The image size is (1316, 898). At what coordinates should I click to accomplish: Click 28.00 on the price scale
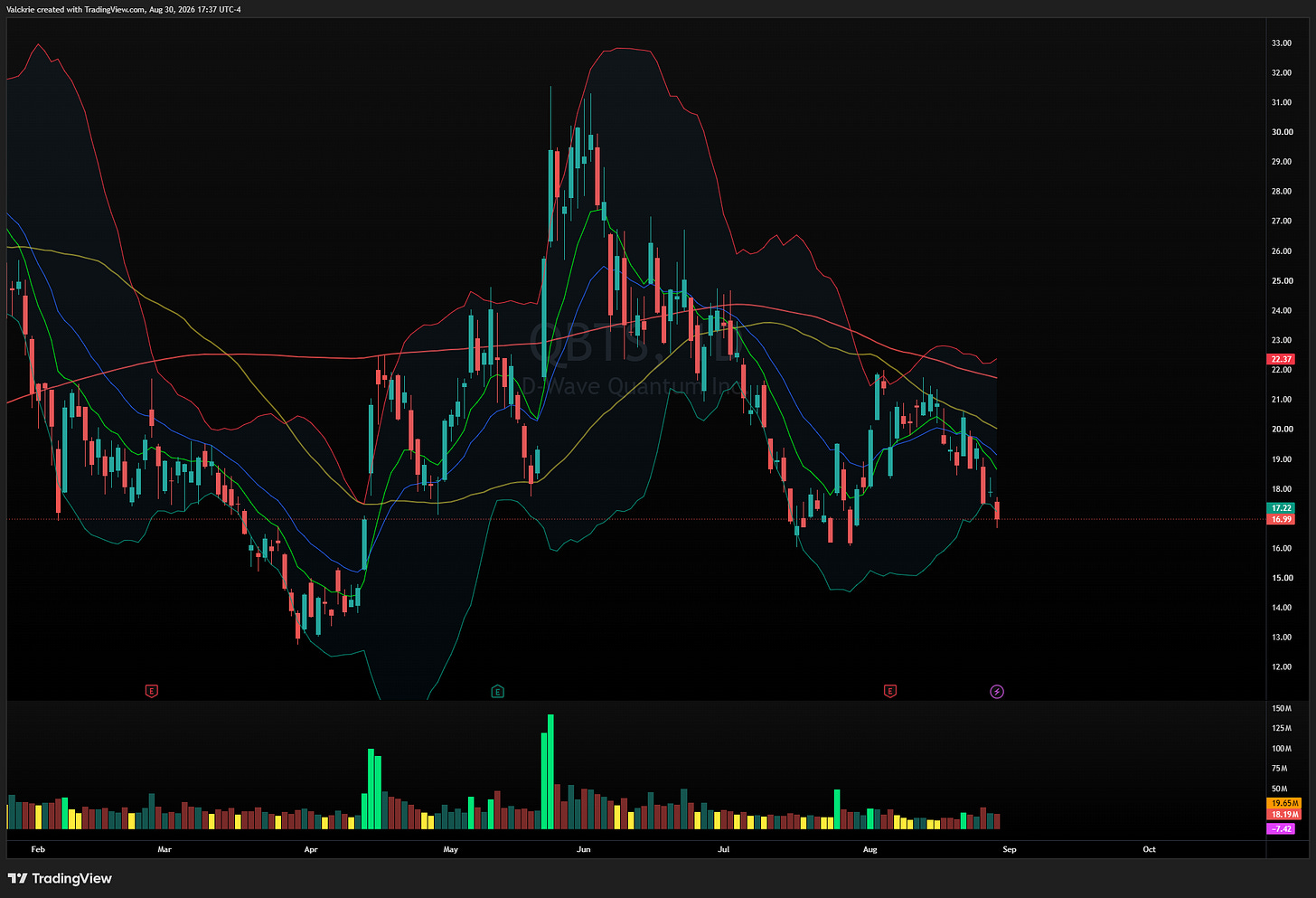[1282, 192]
